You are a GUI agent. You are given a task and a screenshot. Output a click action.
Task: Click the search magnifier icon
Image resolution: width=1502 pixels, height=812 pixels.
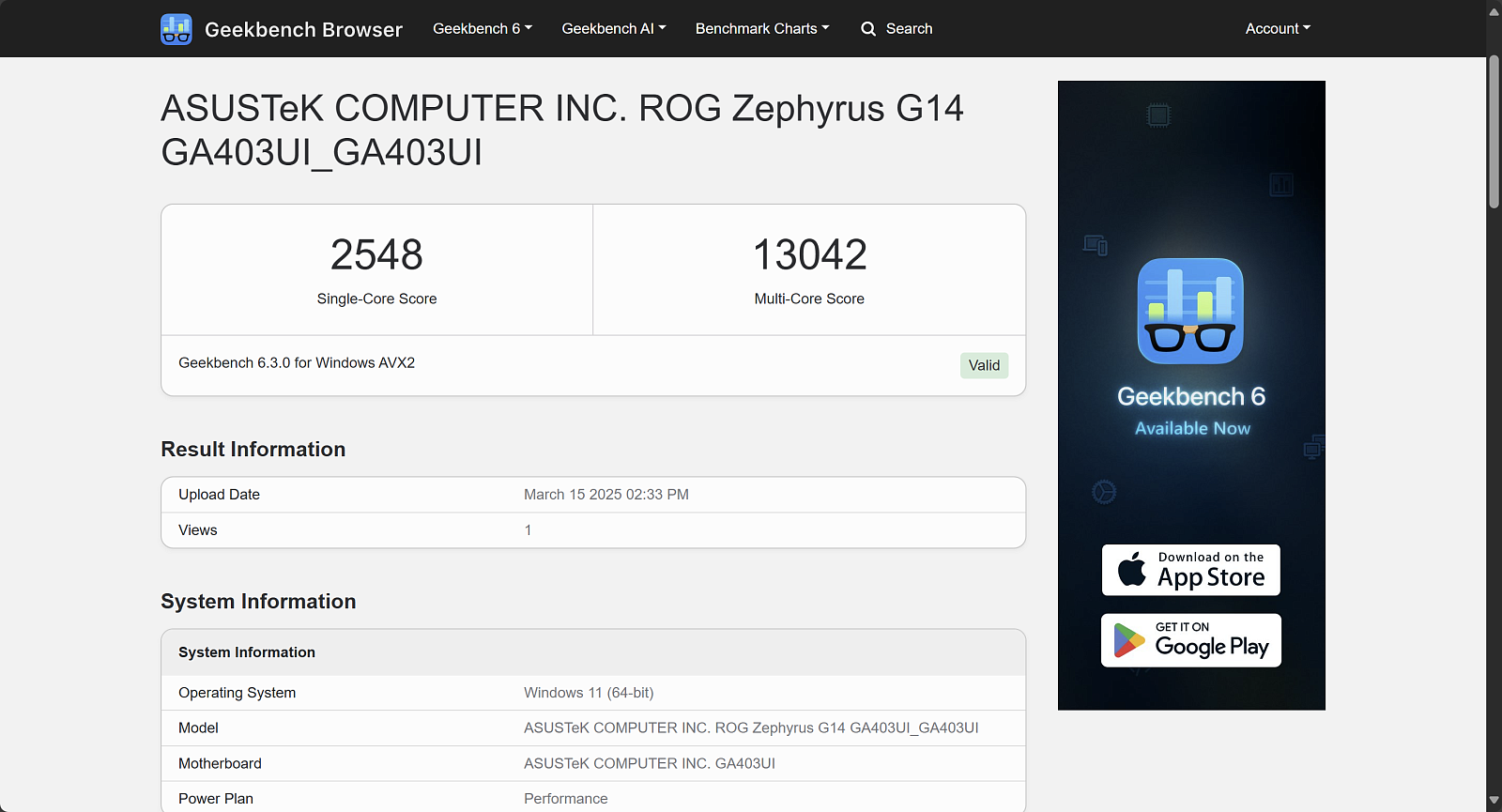coord(868,29)
